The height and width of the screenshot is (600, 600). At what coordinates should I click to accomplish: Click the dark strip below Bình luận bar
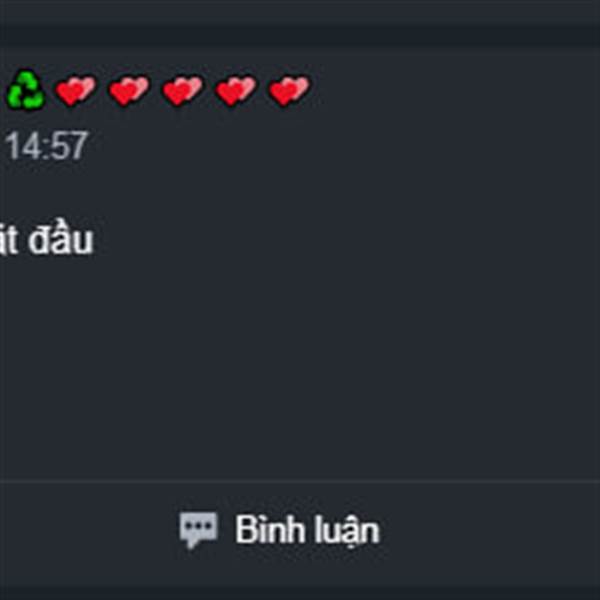[300, 592]
